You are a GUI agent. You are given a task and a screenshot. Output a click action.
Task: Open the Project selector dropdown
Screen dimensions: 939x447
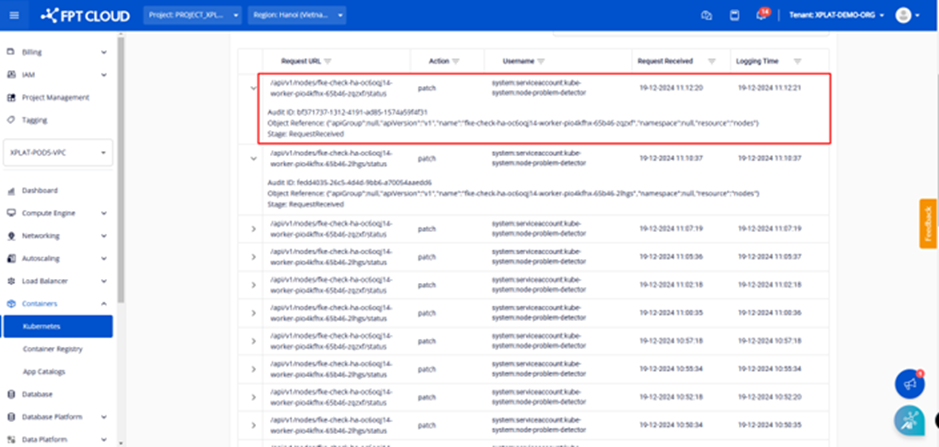[192, 15]
